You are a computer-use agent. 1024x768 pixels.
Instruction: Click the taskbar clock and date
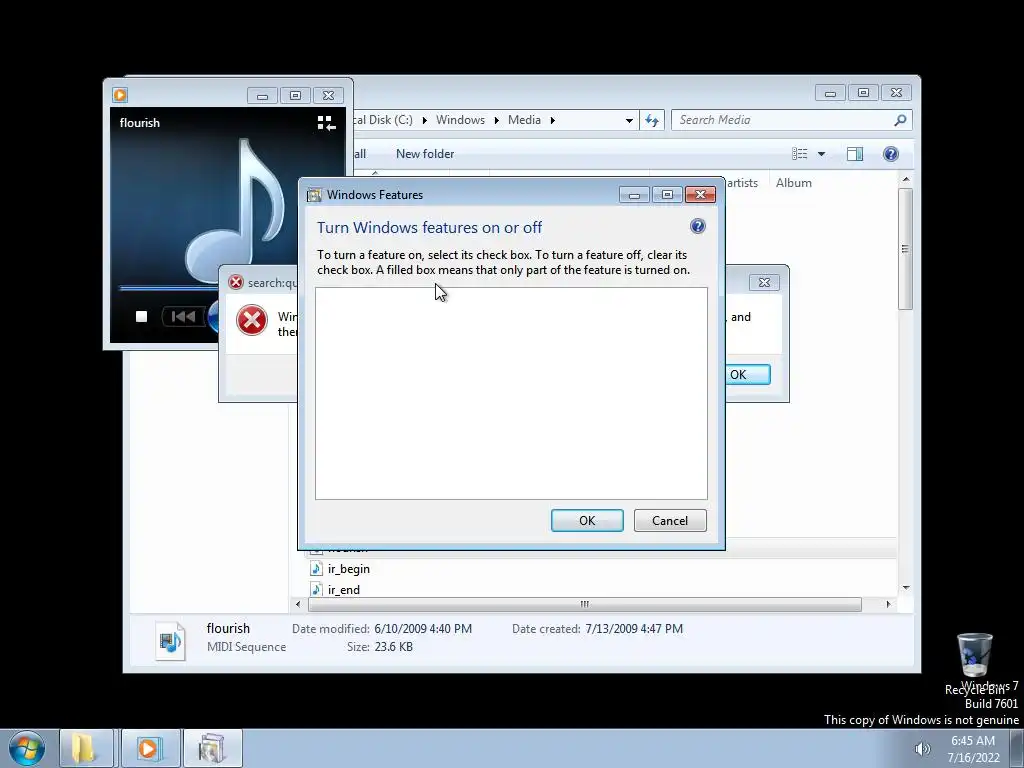point(973,749)
